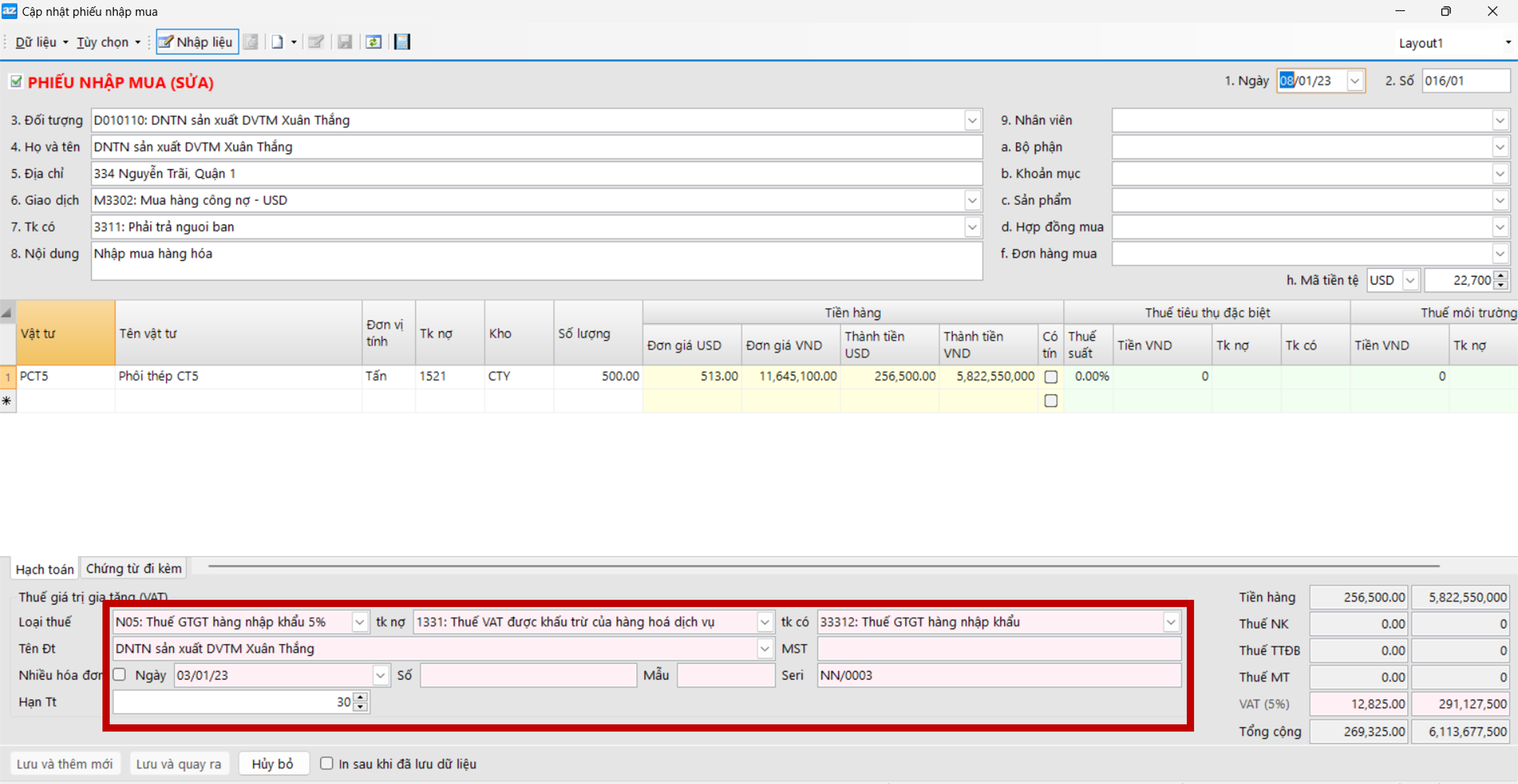Viewport: 1518px width, 784px height.
Task: Click the grayed floppy disk save icon
Action: 345,42
